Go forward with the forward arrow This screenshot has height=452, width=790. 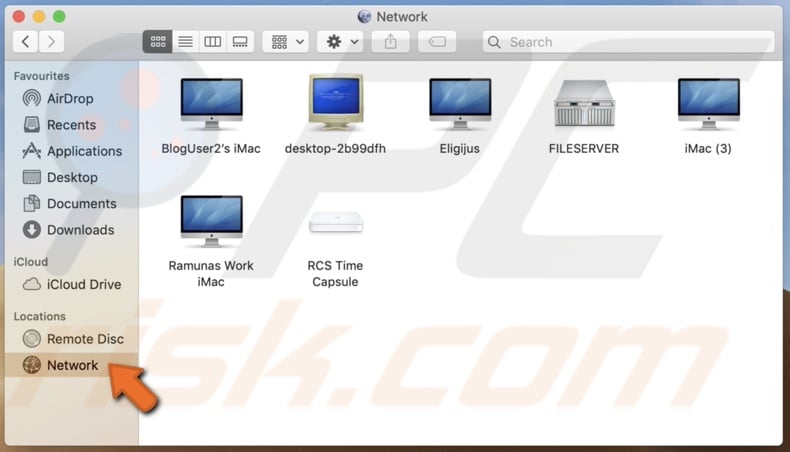click(x=51, y=42)
